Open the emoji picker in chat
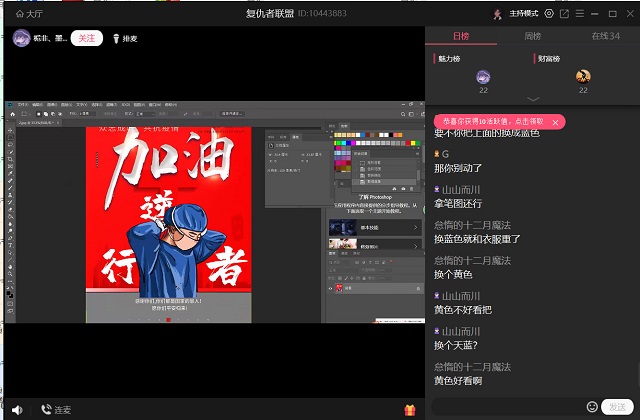 592,407
